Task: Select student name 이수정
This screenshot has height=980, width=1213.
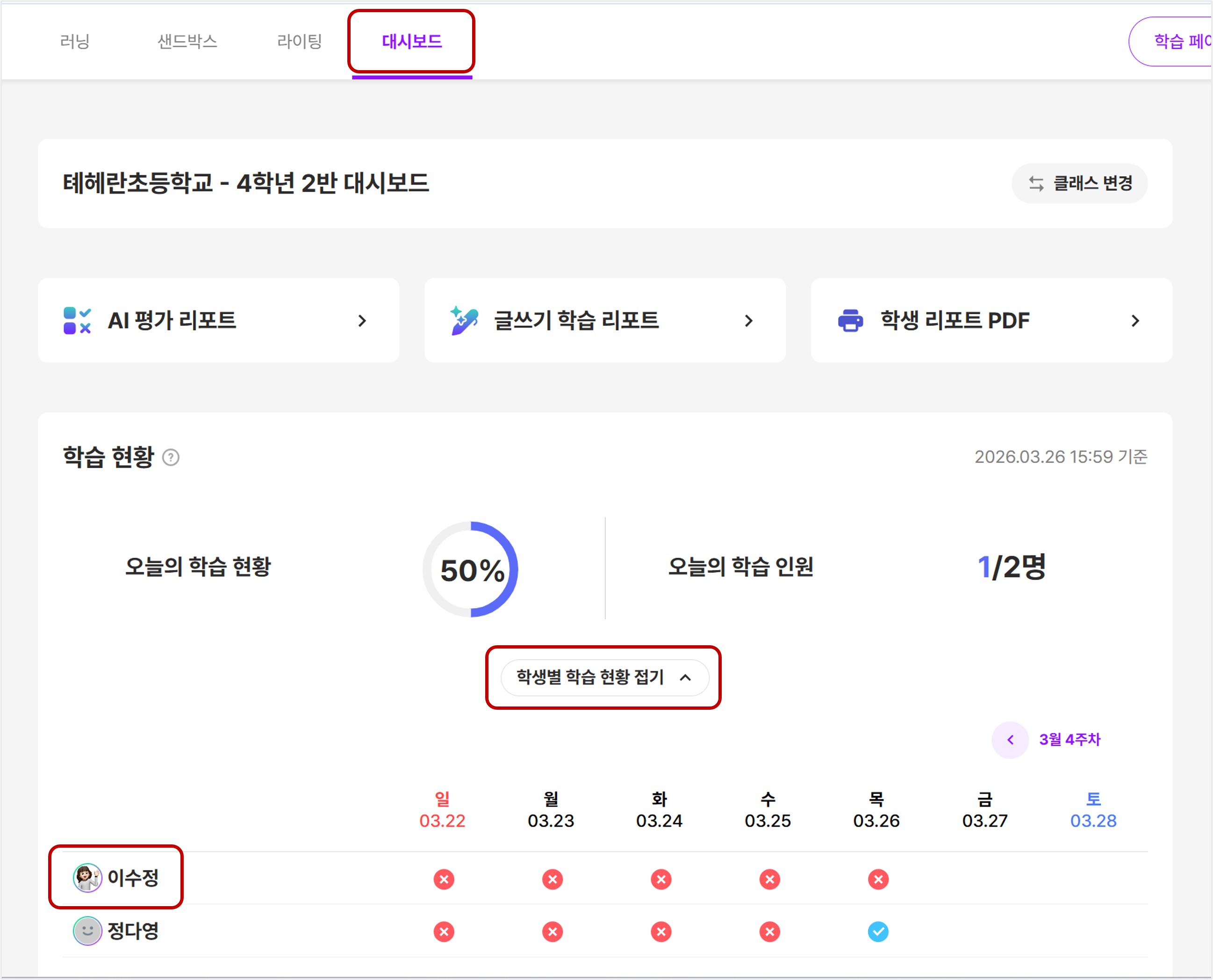Action: 133,877
